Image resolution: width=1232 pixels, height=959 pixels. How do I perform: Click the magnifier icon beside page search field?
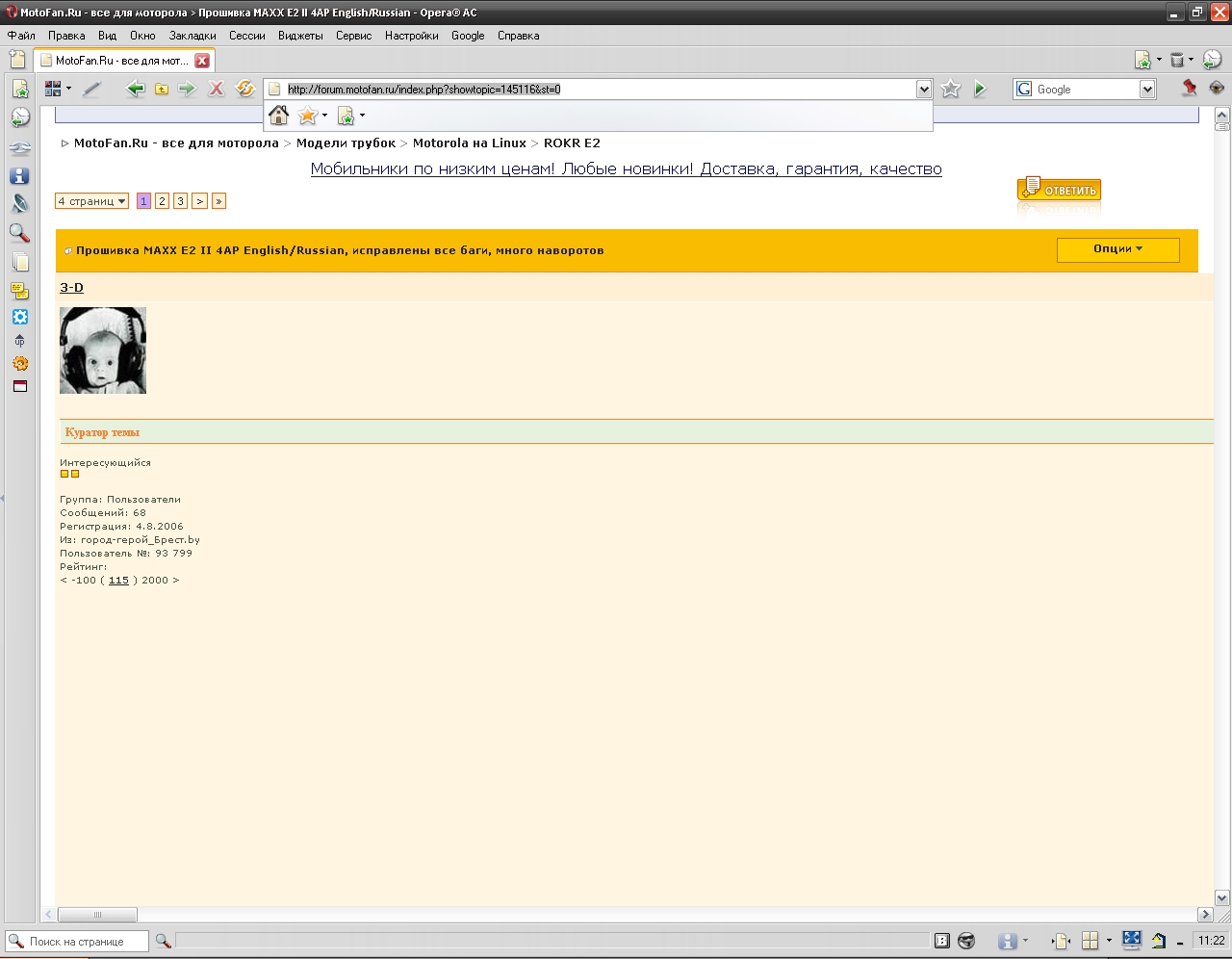coord(163,941)
